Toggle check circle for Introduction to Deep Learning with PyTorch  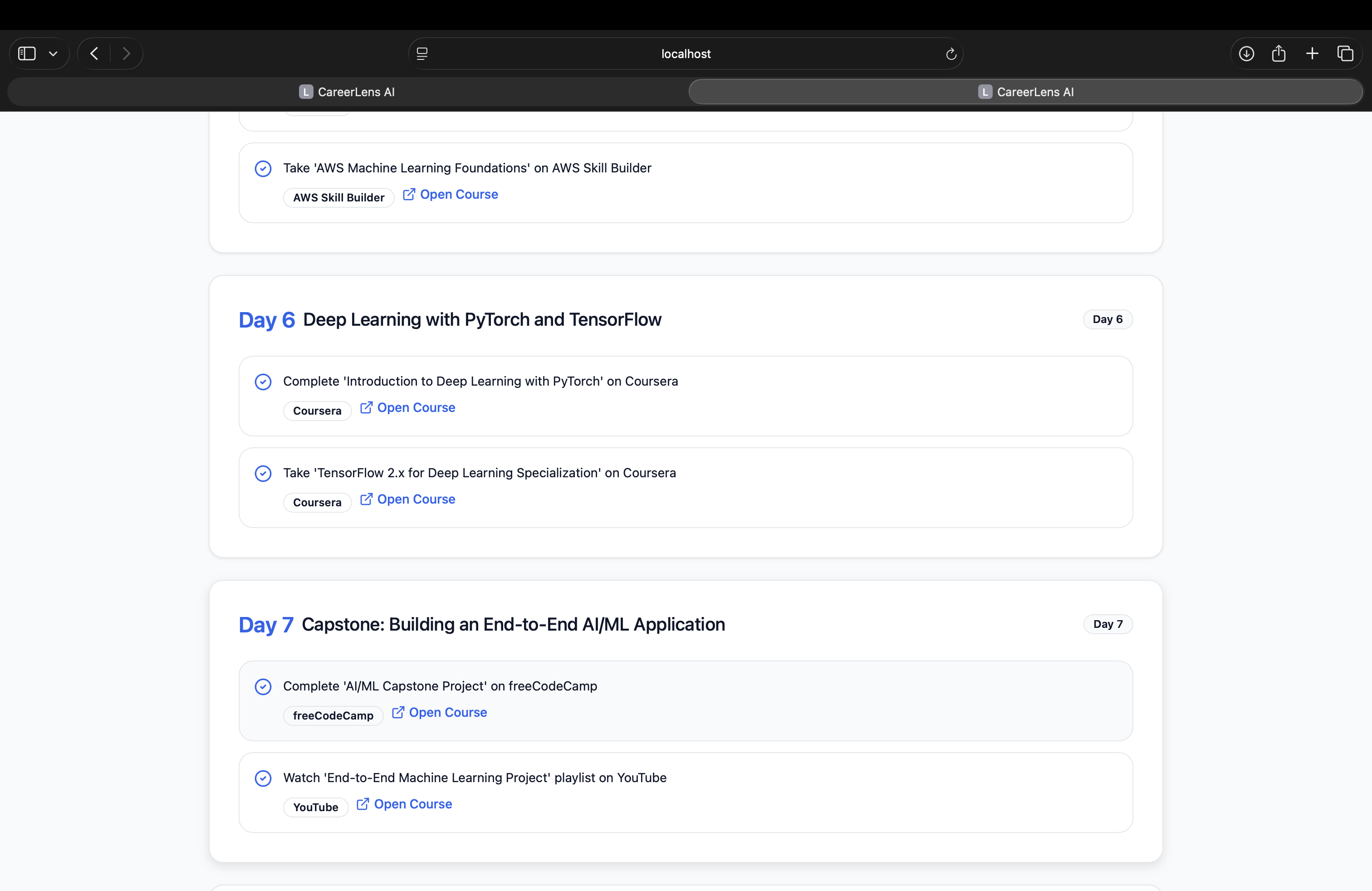[x=263, y=382]
